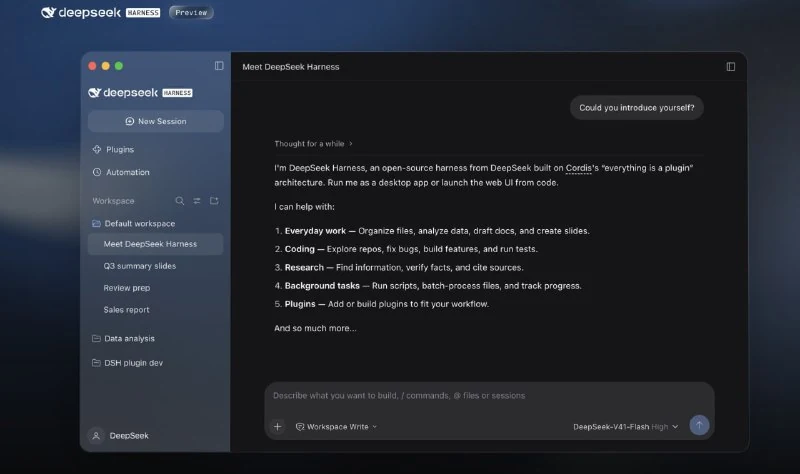Click the 'Meet DeepSeek Harness' chat title
The image size is (800, 474).
tap(291, 67)
